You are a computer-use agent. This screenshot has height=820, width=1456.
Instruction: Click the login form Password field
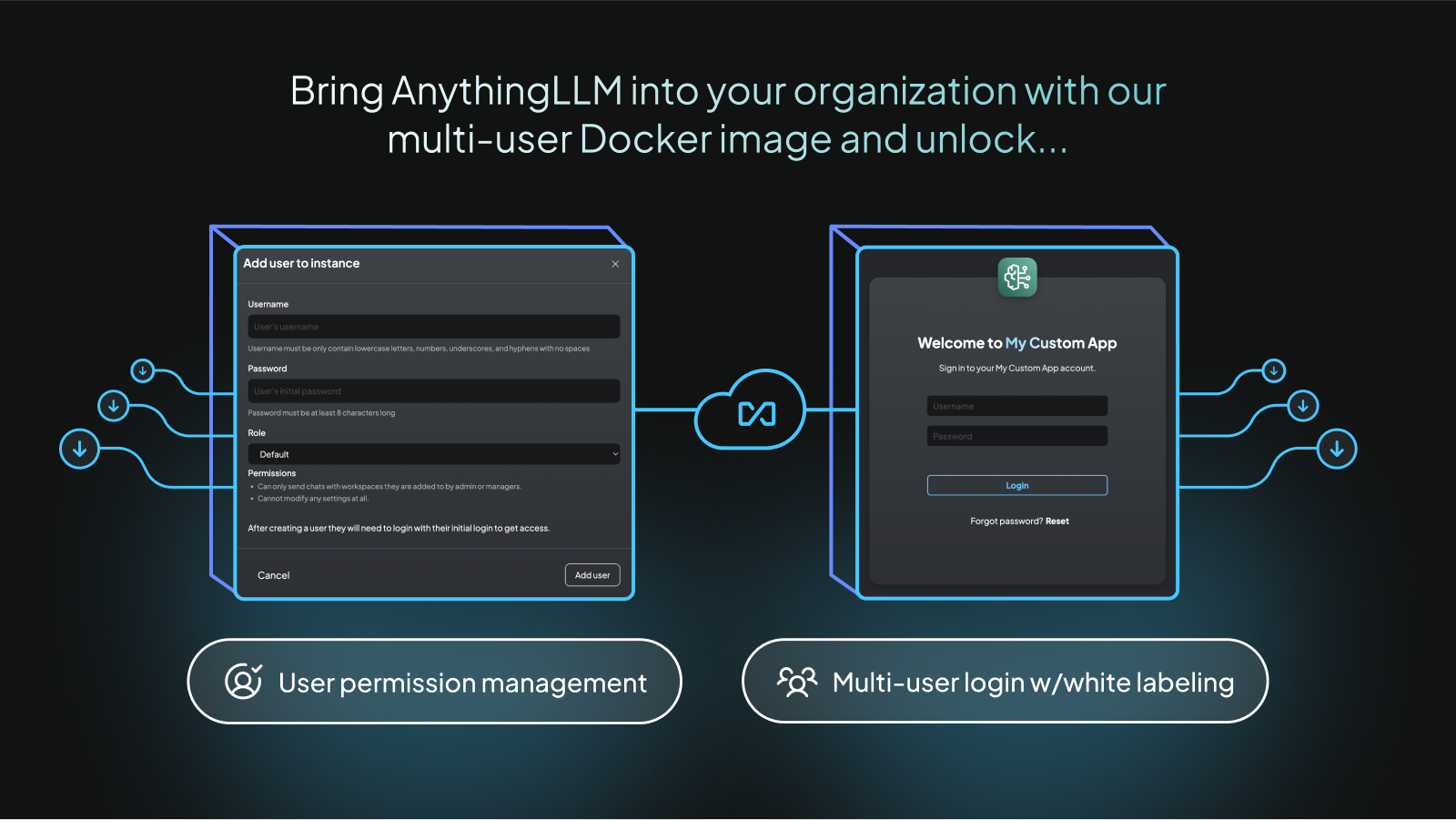(x=1017, y=436)
